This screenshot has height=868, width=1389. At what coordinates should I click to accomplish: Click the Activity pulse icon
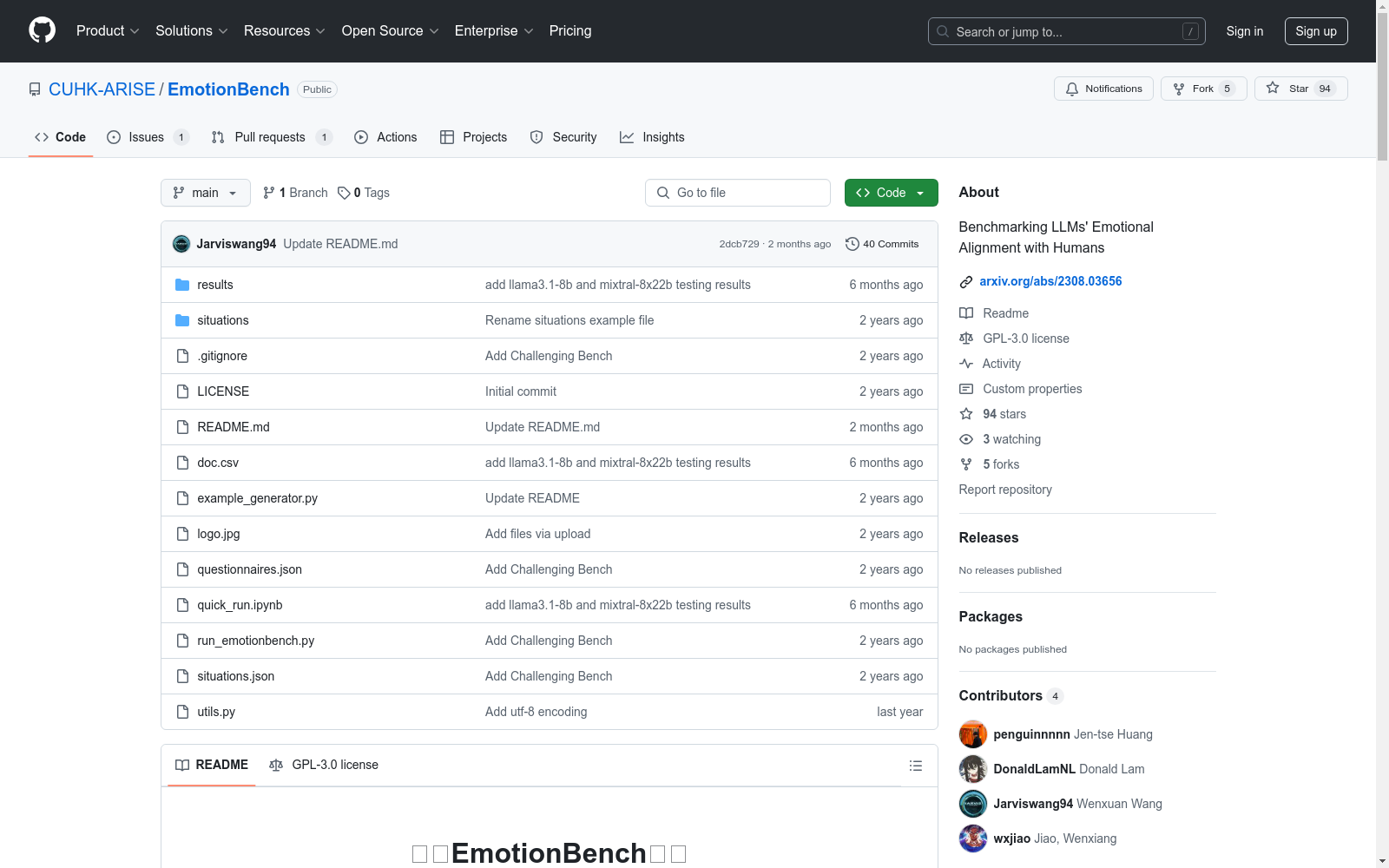[966, 364]
